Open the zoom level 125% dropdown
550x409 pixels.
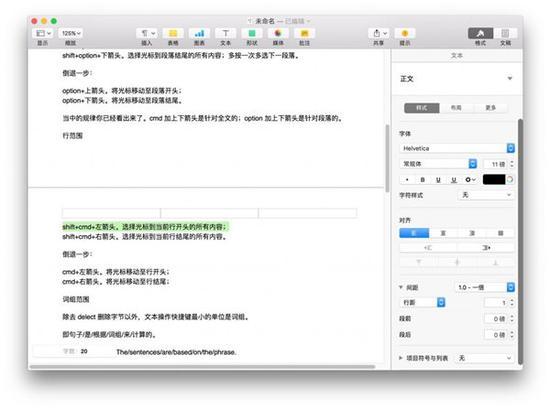[71, 33]
